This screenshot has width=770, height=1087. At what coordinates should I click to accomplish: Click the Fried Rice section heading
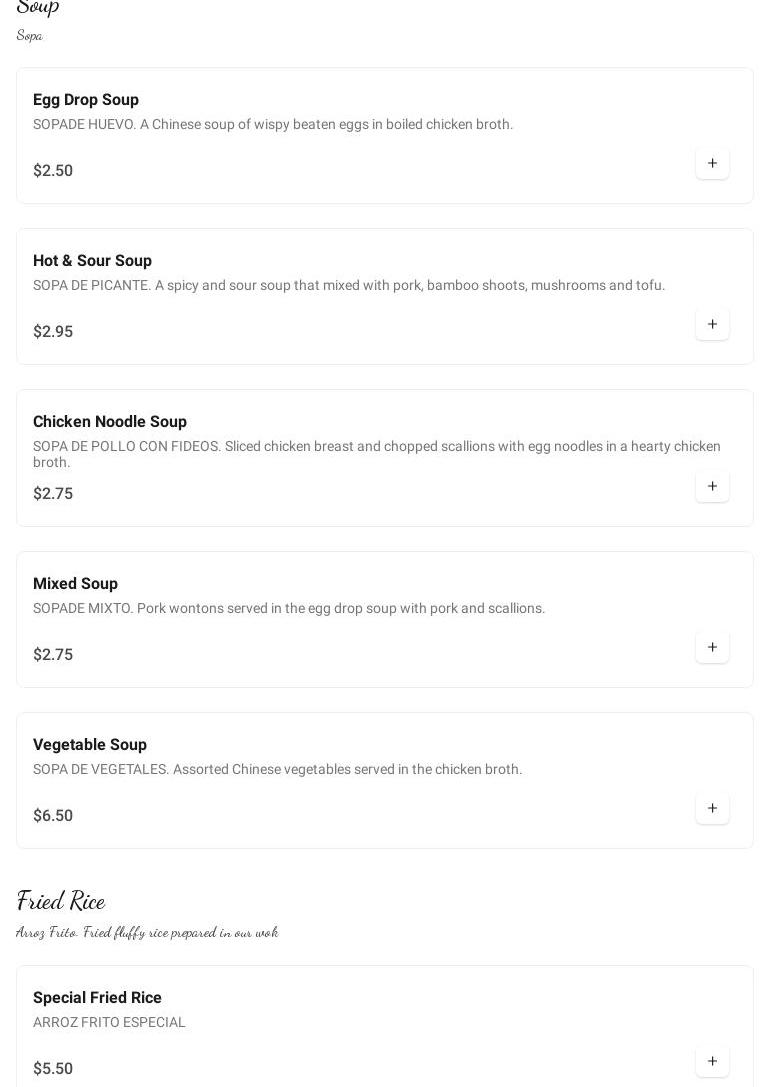point(61,901)
